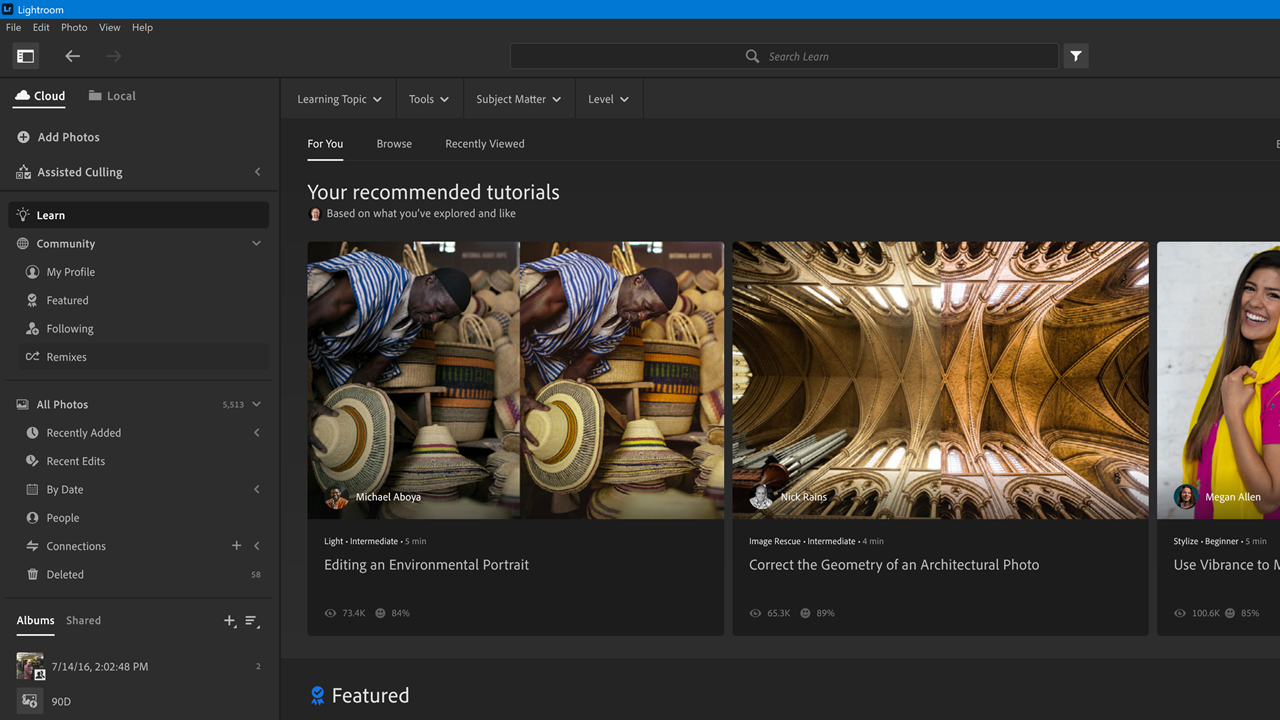Open the File menu
This screenshot has height=720, width=1280.
(13, 27)
